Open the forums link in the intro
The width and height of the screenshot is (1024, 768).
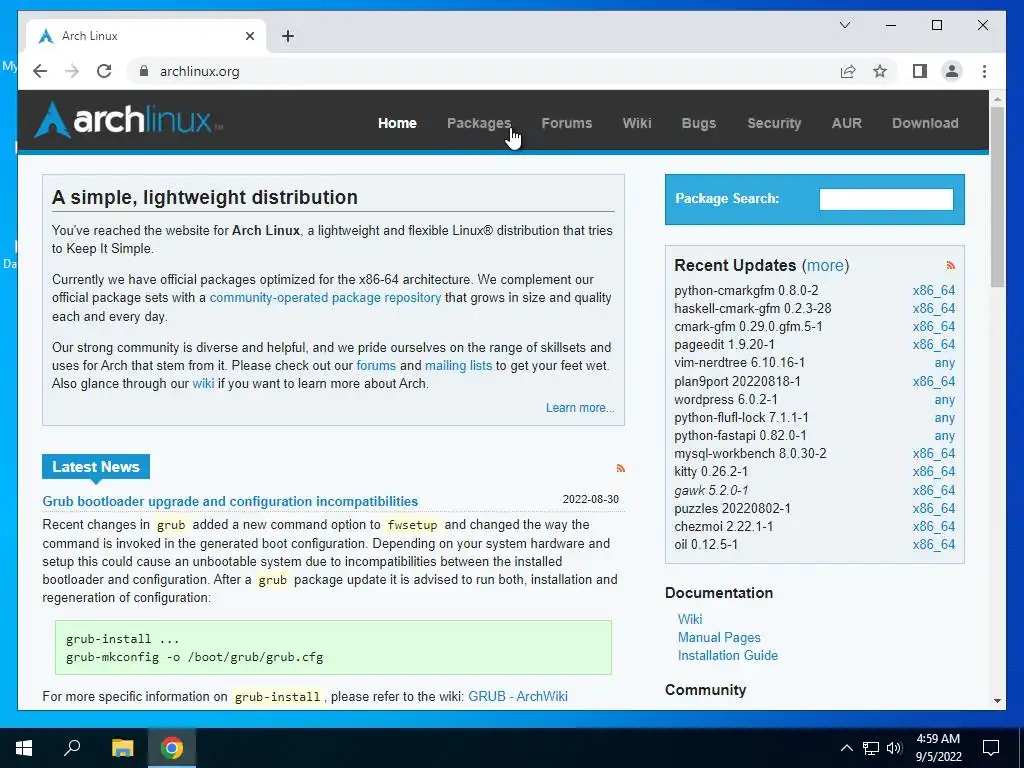(376, 366)
